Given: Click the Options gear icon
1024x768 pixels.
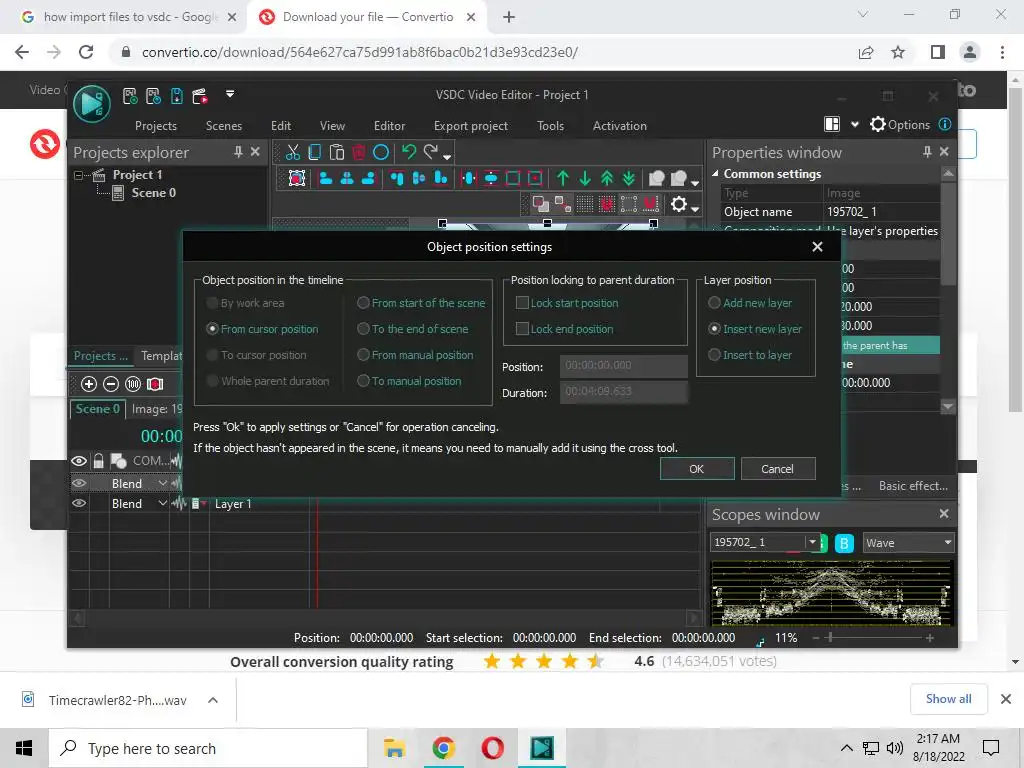Looking at the screenshot, I should (x=878, y=124).
